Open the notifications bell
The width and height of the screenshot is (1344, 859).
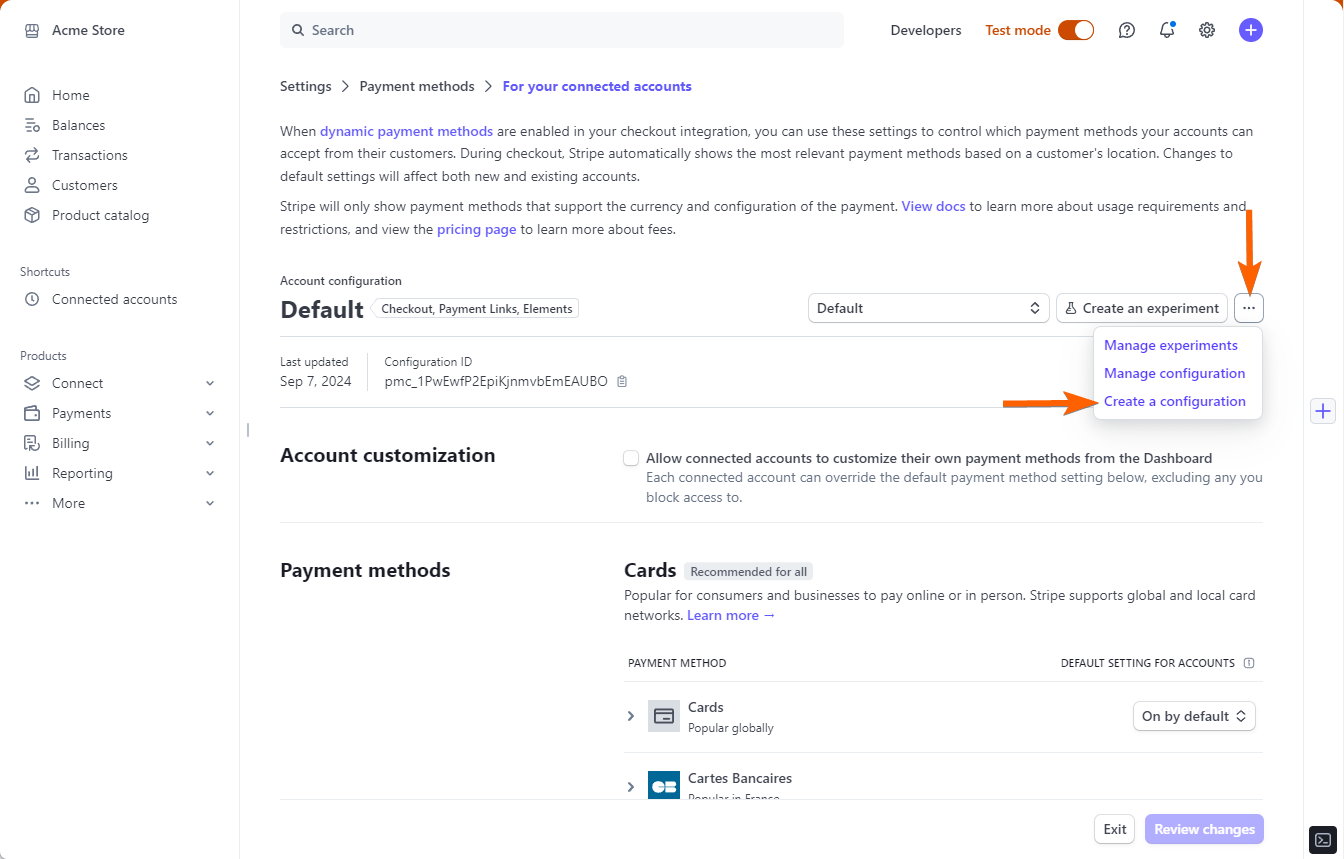pos(1167,30)
